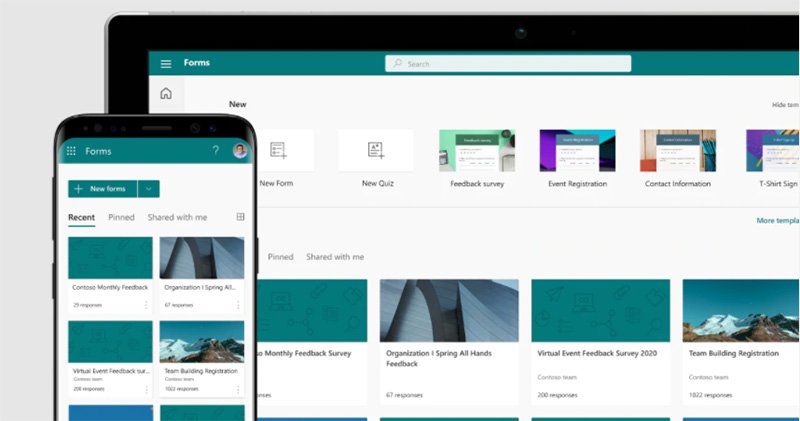800x421 pixels.
Task: Click Hide templates on the tablet
Action: pyautogui.click(x=785, y=105)
